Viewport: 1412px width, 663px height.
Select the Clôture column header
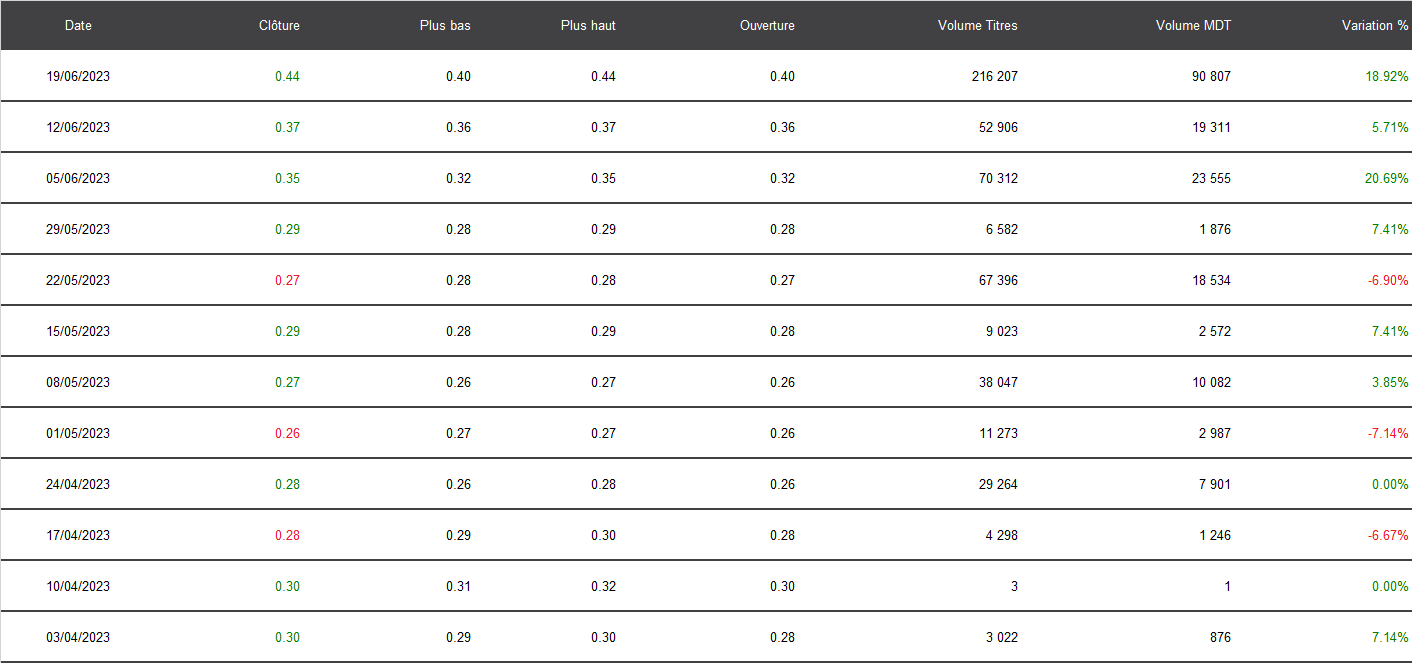point(279,25)
